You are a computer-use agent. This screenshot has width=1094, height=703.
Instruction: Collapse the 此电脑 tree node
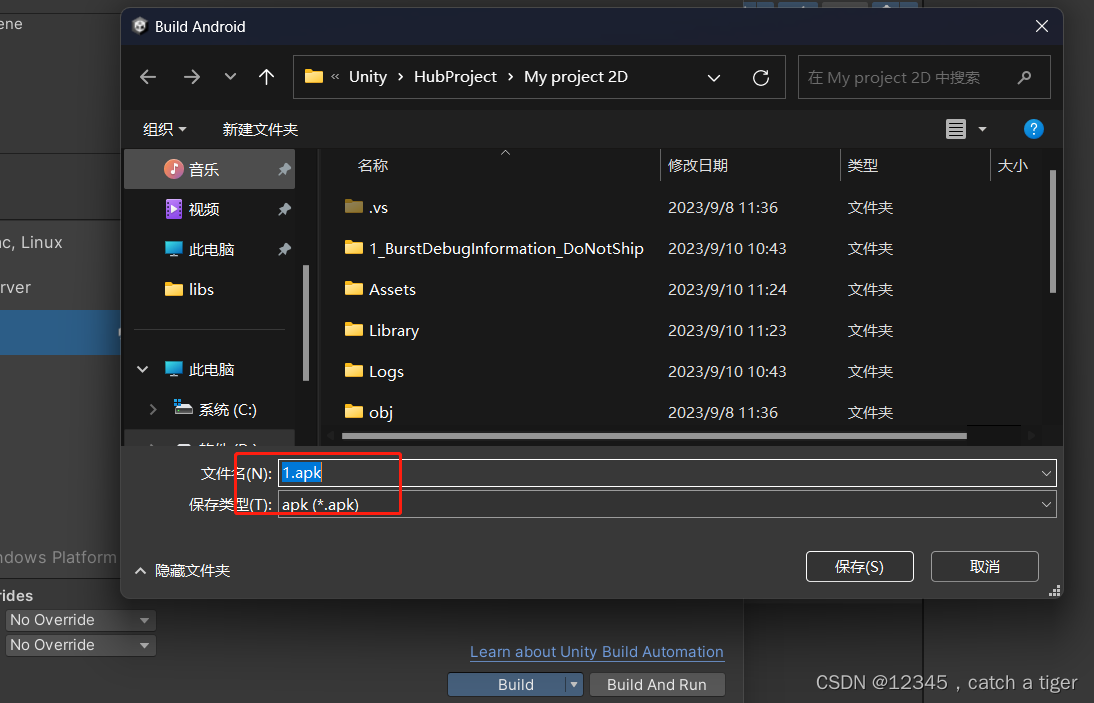click(143, 369)
